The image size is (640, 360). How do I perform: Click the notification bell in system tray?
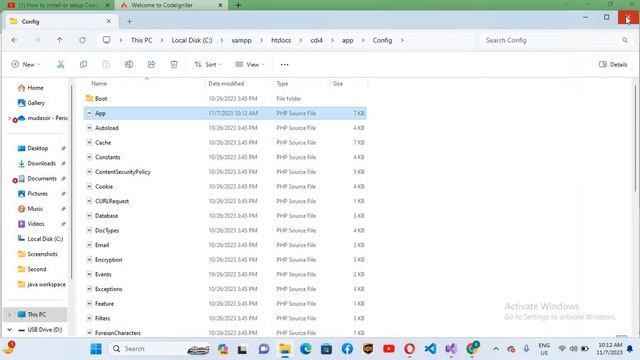pyautogui.click(x=630, y=349)
